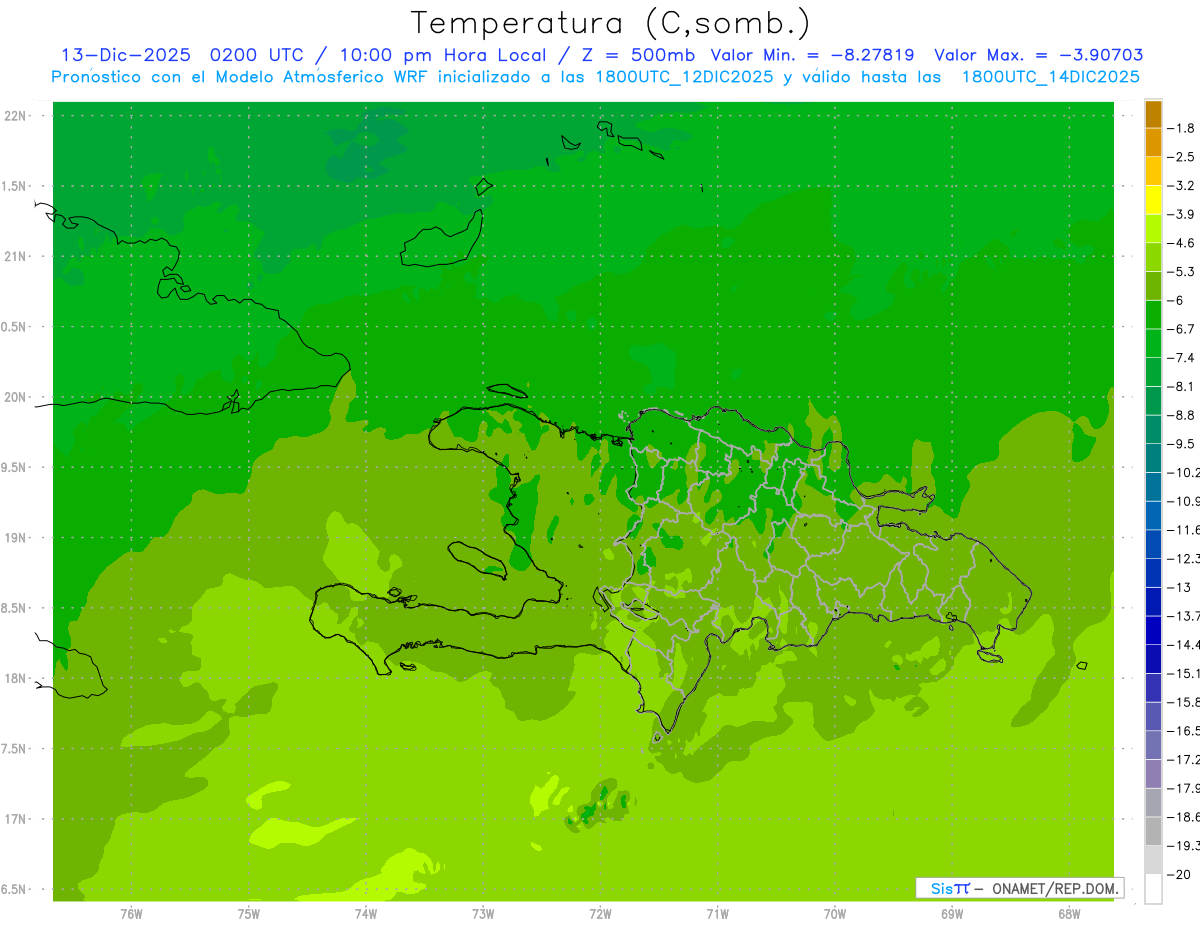Click the gold swatch between -2.5 and -3.2
1200x927 pixels.
[1154, 172]
